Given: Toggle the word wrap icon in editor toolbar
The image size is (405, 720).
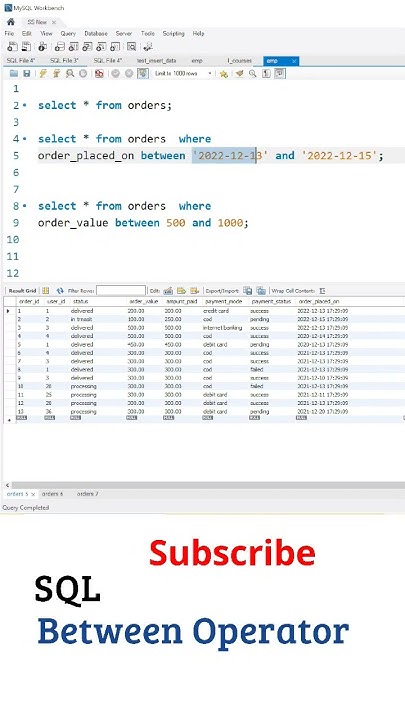Looking at the screenshot, I should pos(280,73).
